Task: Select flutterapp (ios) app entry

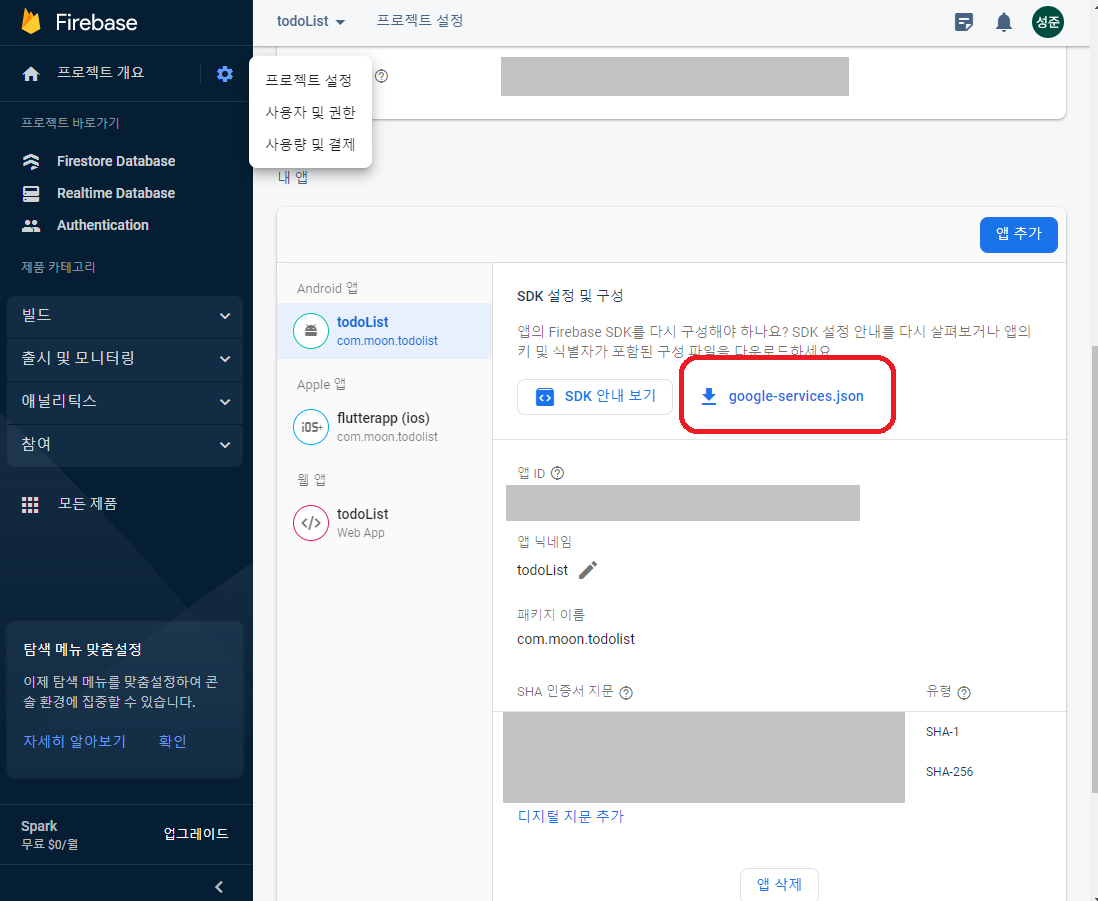Action: 384,427
